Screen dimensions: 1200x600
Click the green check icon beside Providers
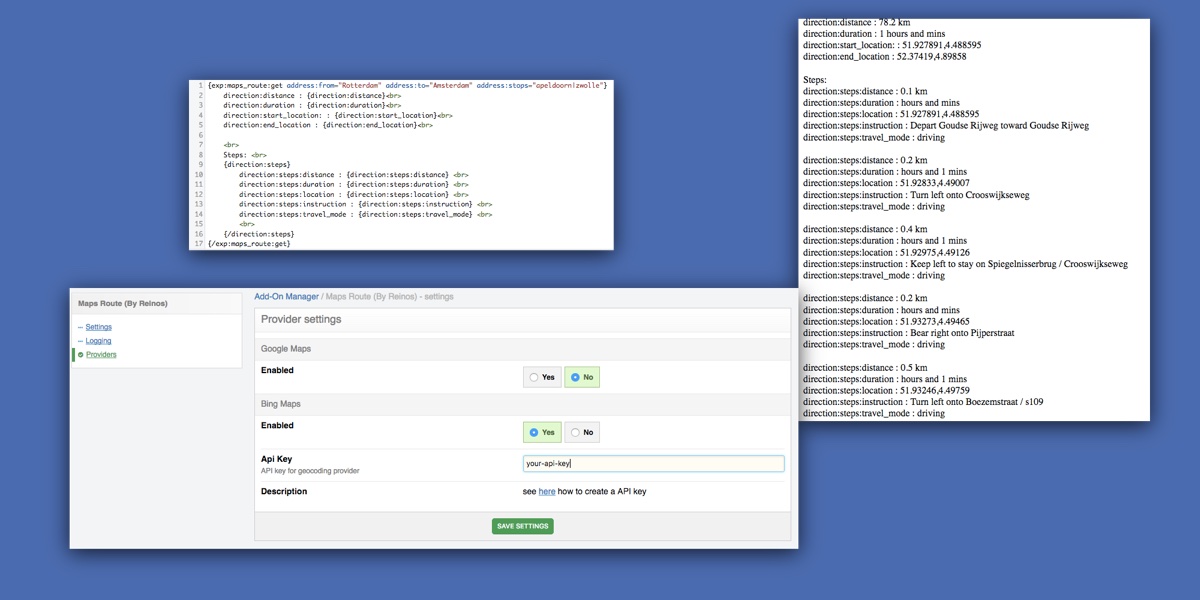(80, 355)
